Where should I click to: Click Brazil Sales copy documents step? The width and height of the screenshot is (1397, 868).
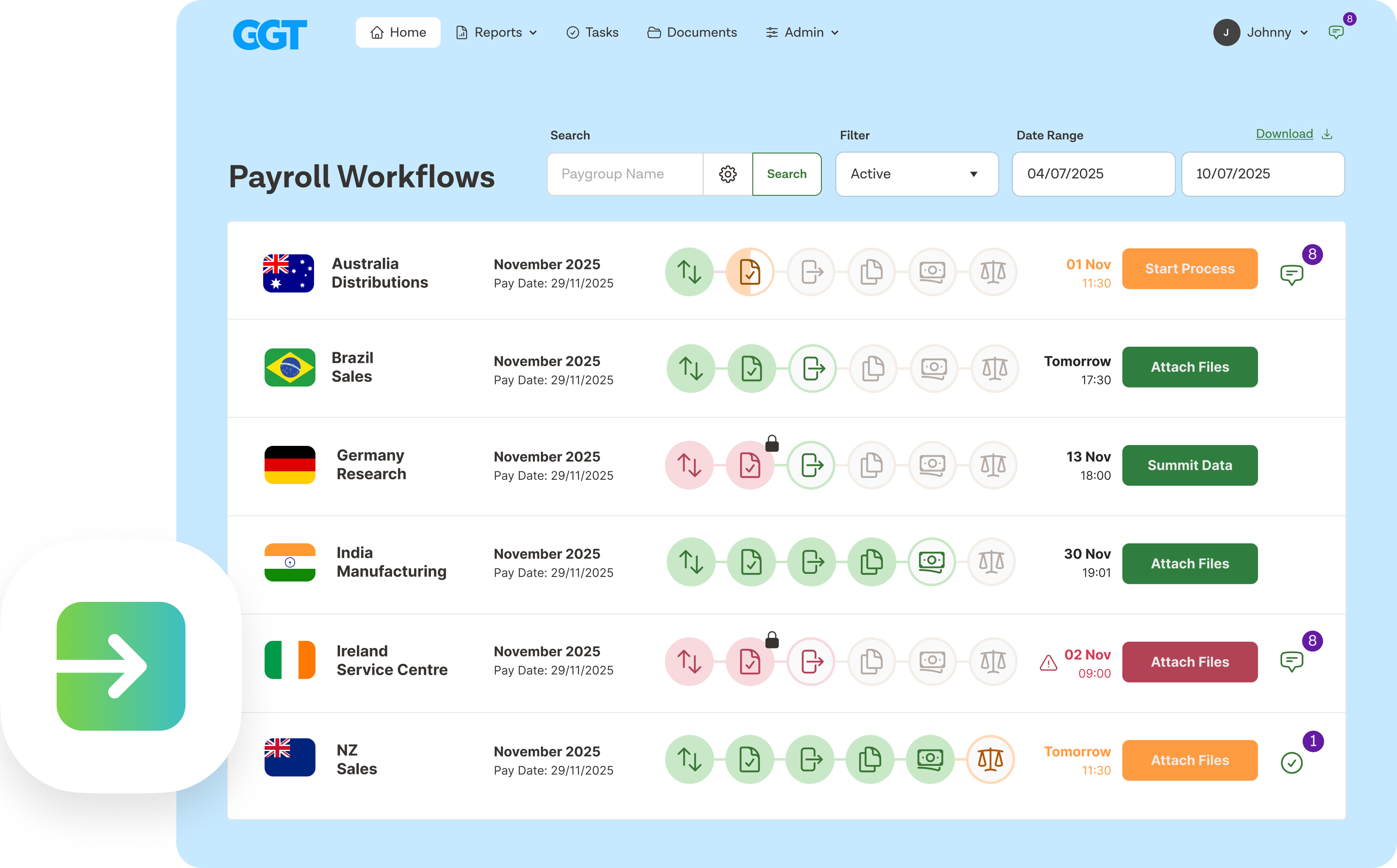click(x=873, y=369)
